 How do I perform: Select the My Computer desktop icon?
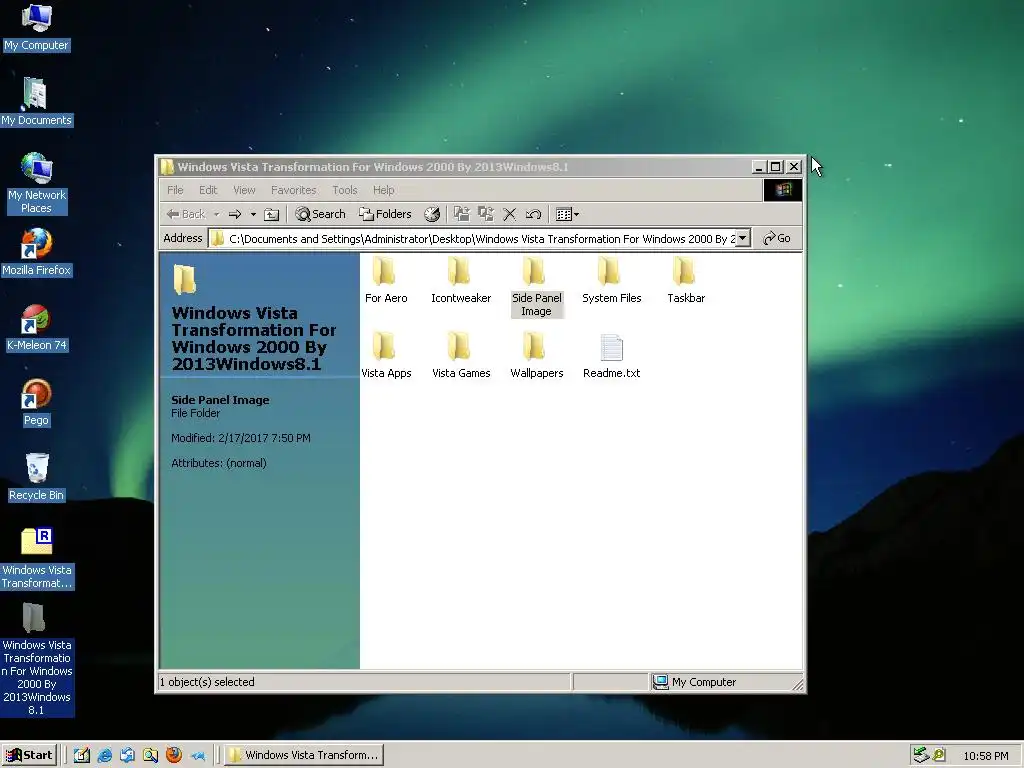click(36, 27)
